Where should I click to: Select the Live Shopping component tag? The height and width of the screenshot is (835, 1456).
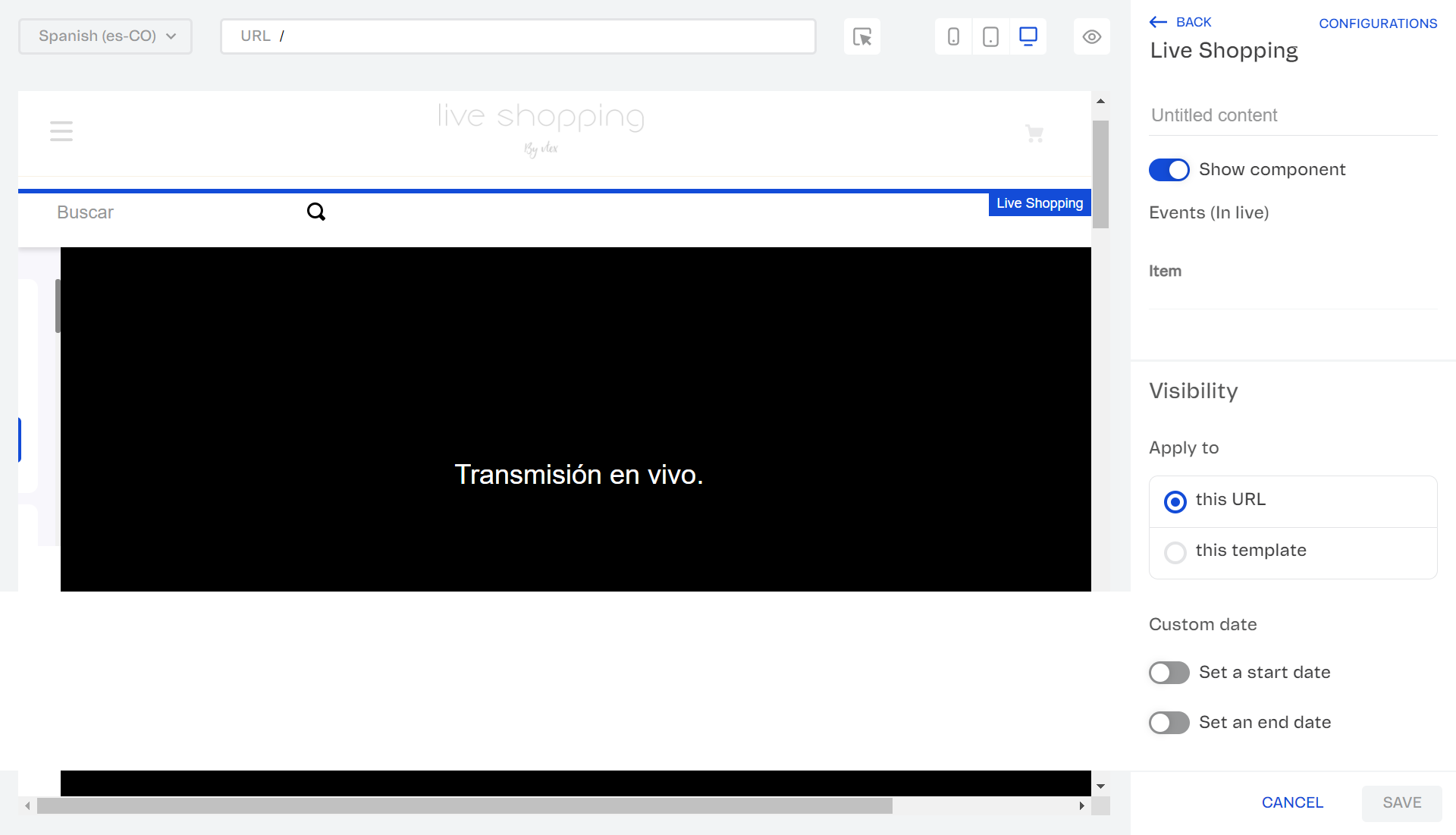pyautogui.click(x=1039, y=202)
